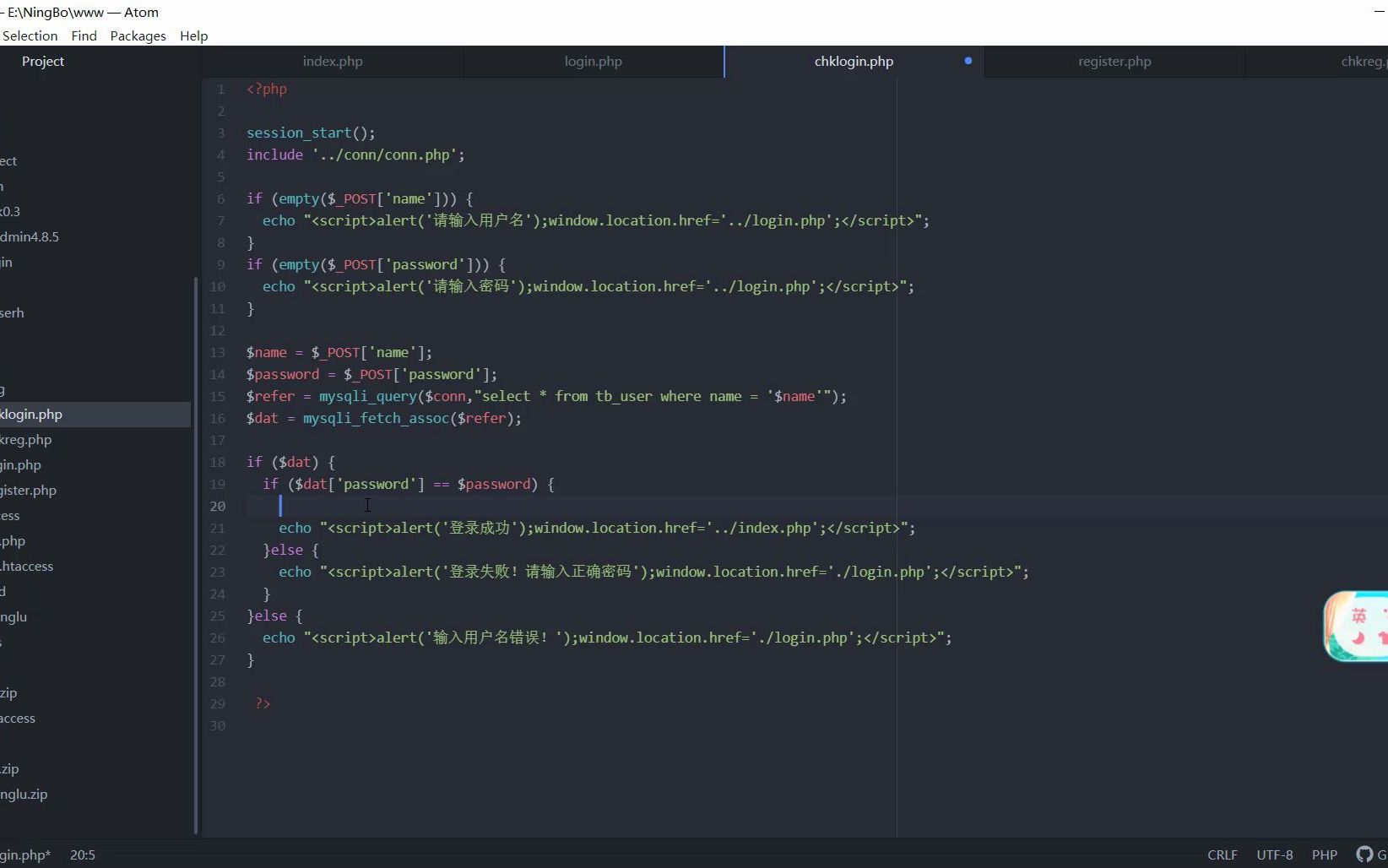The height and width of the screenshot is (868, 1388).
Task: Click line number 20 in the gutter
Action: (218, 506)
